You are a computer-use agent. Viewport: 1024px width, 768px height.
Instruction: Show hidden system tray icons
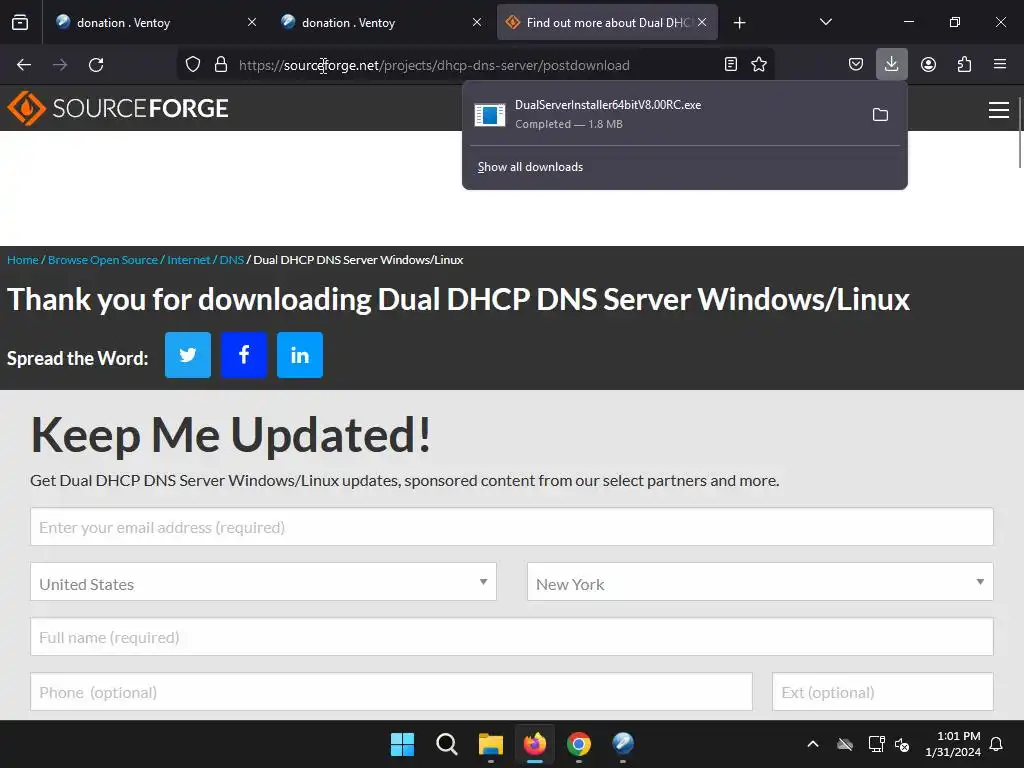click(813, 744)
